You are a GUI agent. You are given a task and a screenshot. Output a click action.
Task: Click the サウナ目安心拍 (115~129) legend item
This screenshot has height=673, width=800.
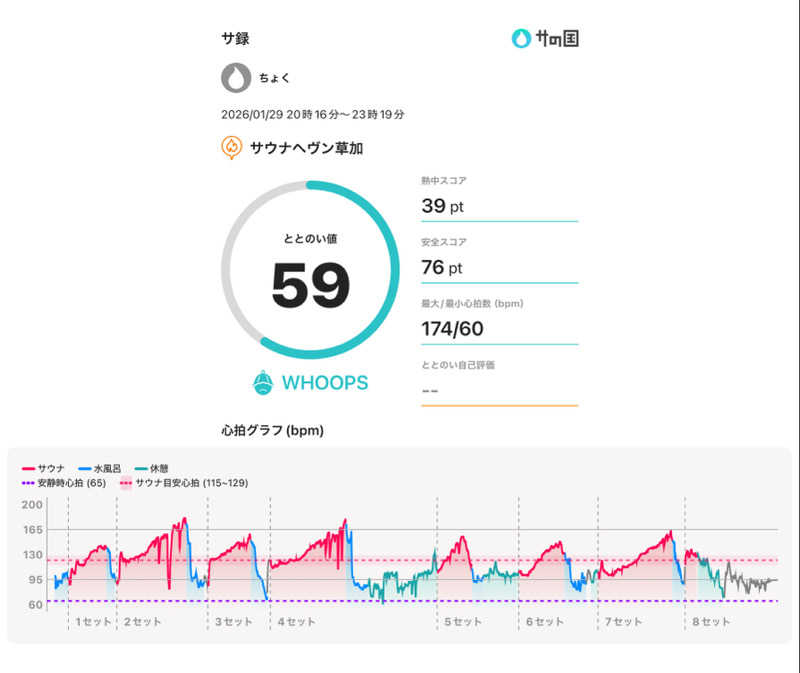(x=184, y=483)
